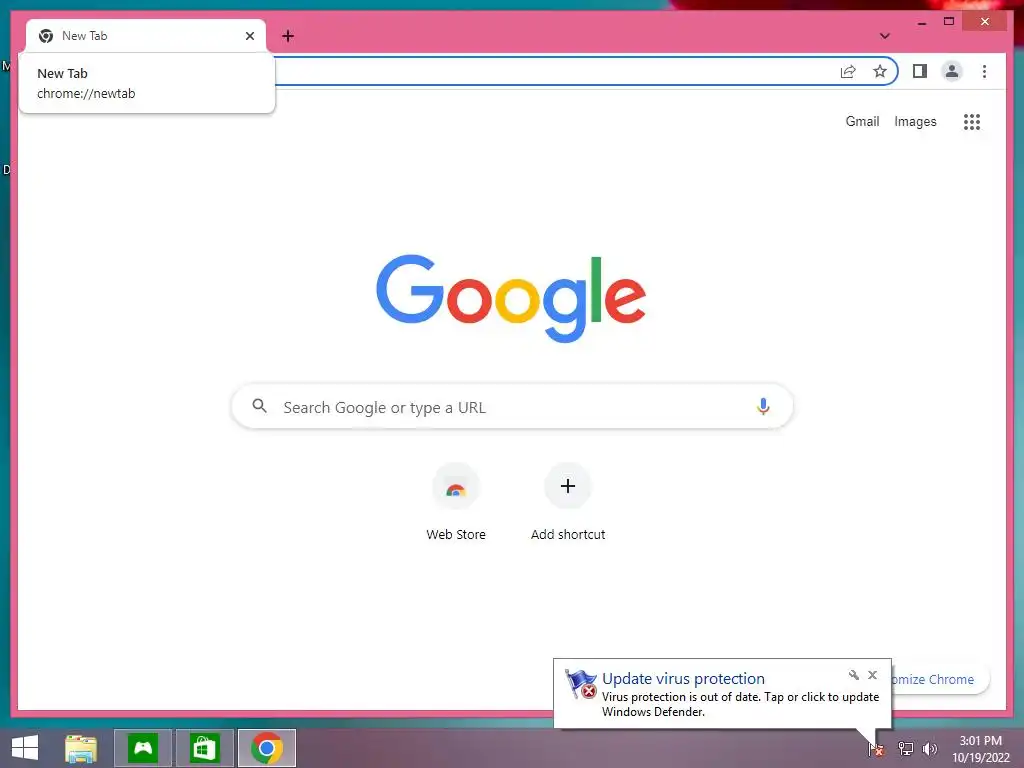
Task: Launch the Games app from taskbar
Action: [x=143, y=748]
